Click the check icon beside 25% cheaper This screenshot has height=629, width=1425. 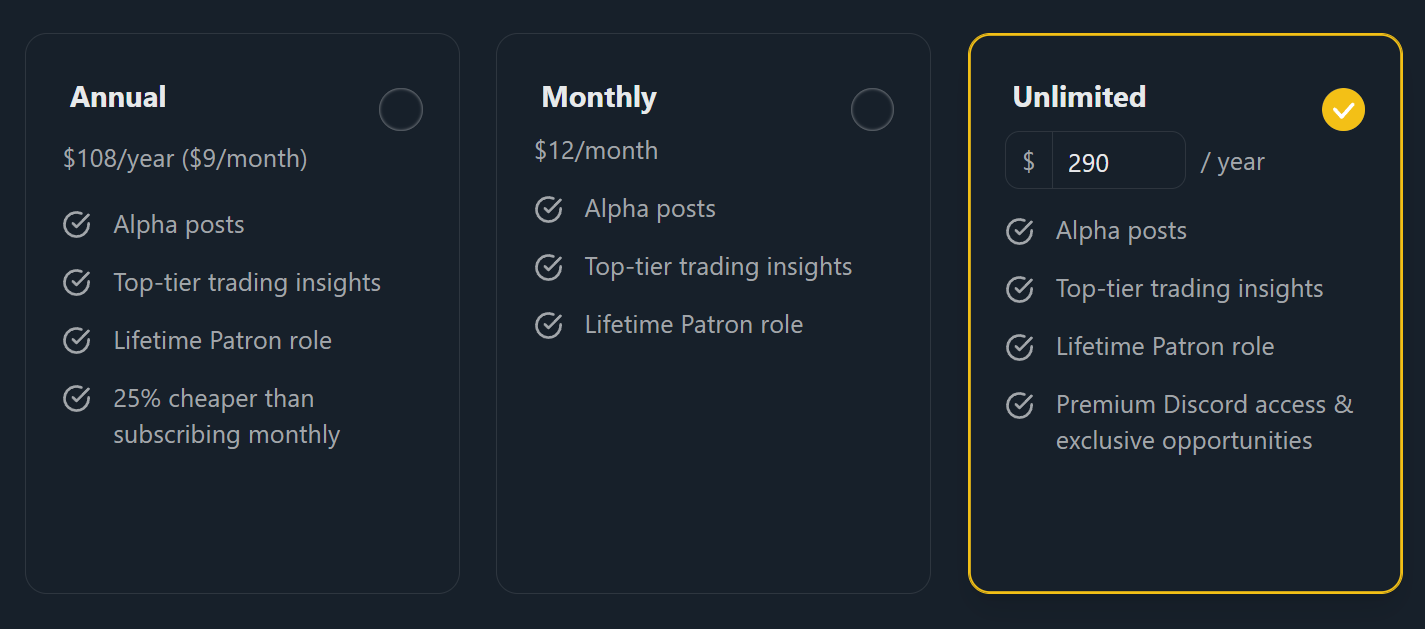click(x=77, y=399)
